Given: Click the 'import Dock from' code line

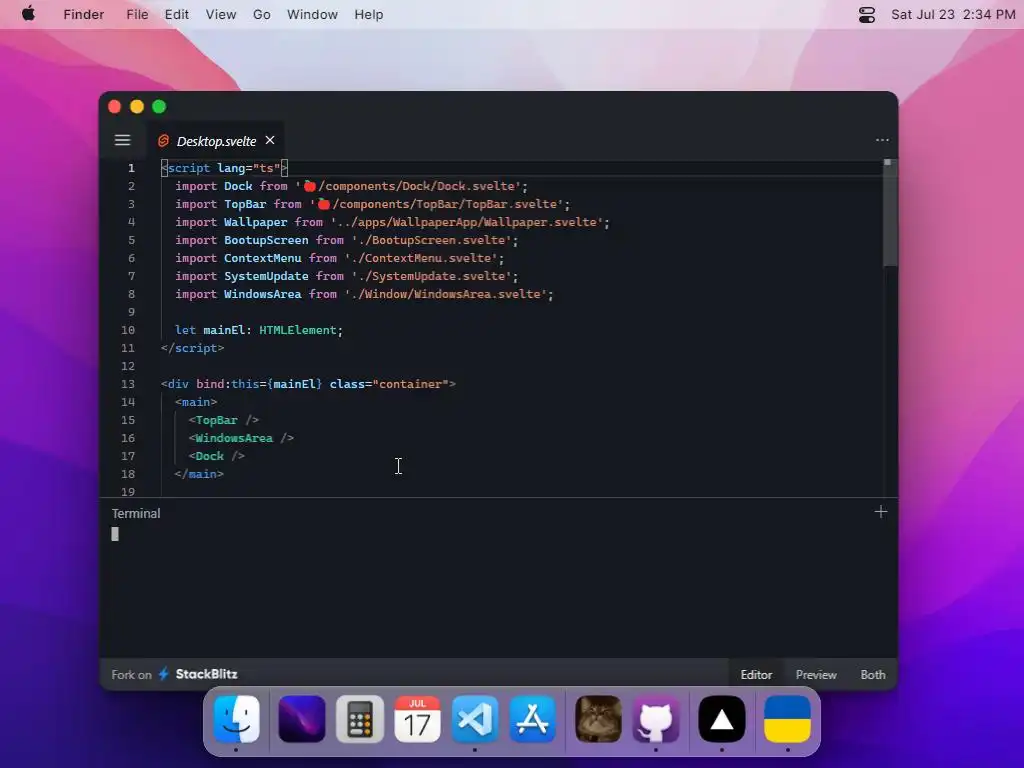Looking at the screenshot, I should (351, 186).
